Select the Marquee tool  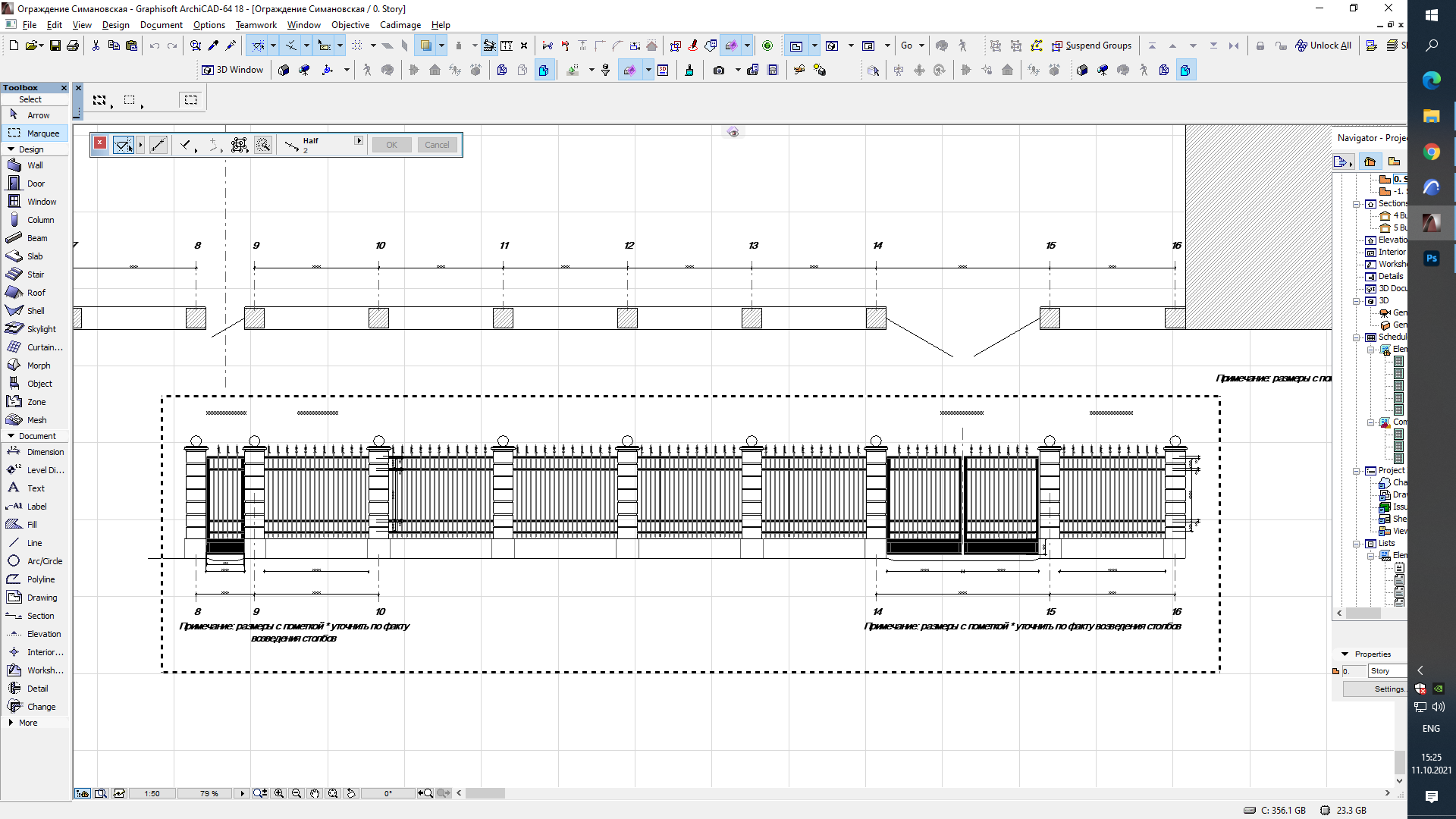[x=36, y=133]
